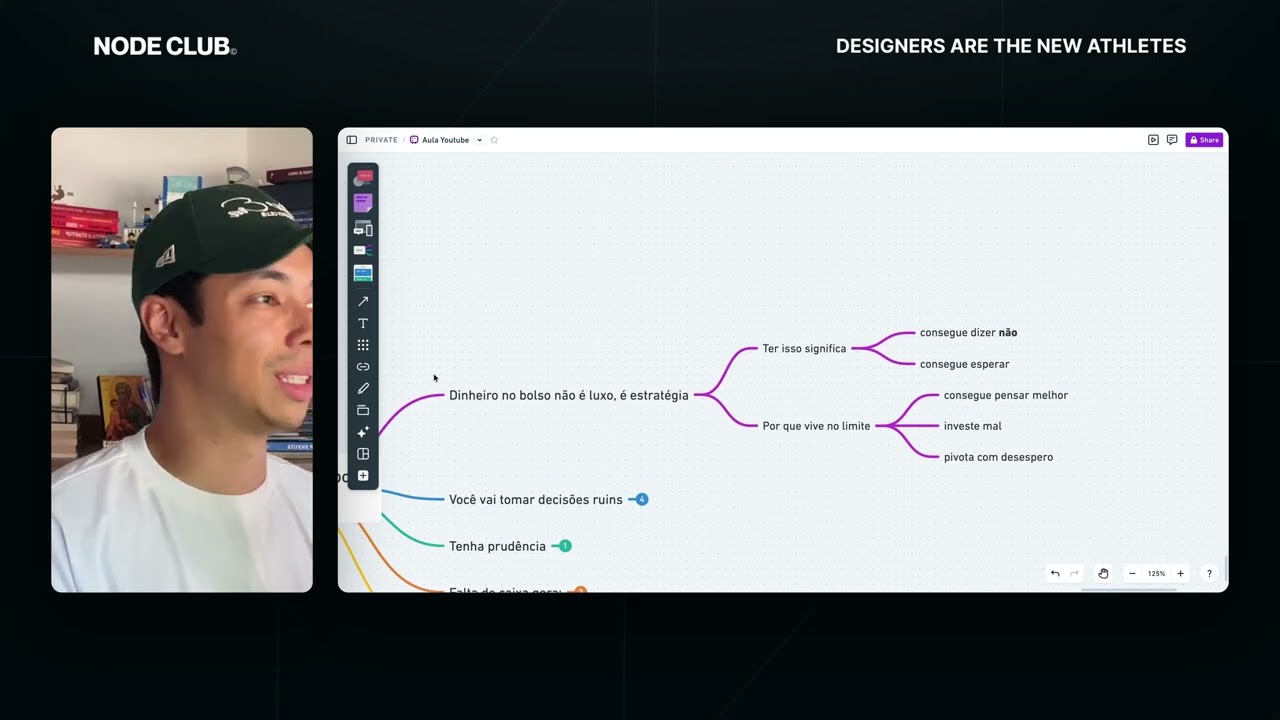Viewport: 1280px width, 720px height.
Task: Select the arrow connector tool
Action: point(363,301)
